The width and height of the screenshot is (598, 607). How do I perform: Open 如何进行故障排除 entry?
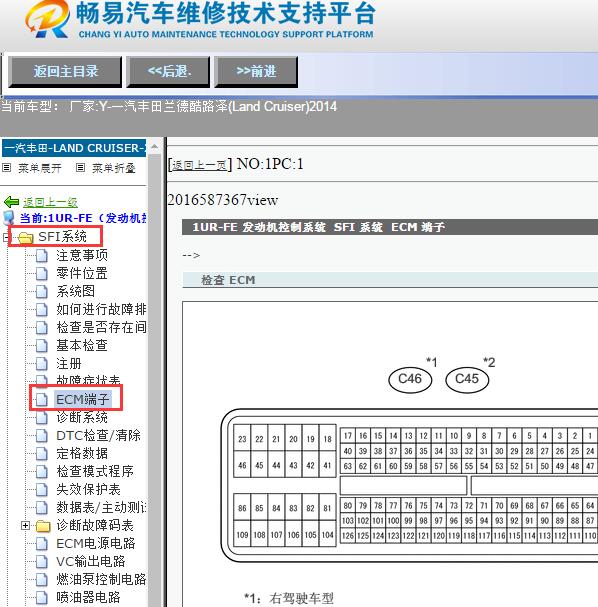tap(101, 309)
